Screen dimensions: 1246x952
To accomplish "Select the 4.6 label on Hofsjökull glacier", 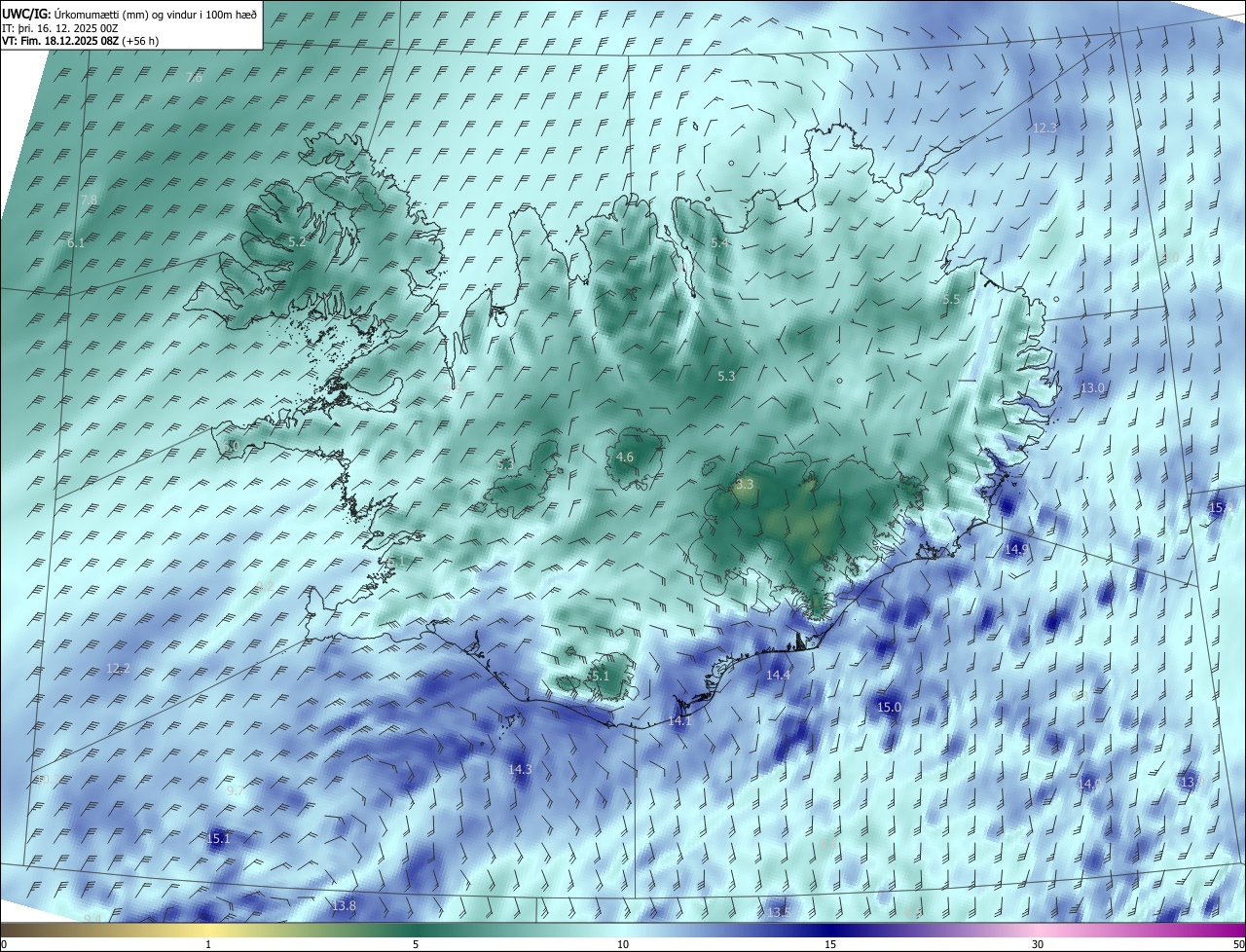I will coord(625,458).
